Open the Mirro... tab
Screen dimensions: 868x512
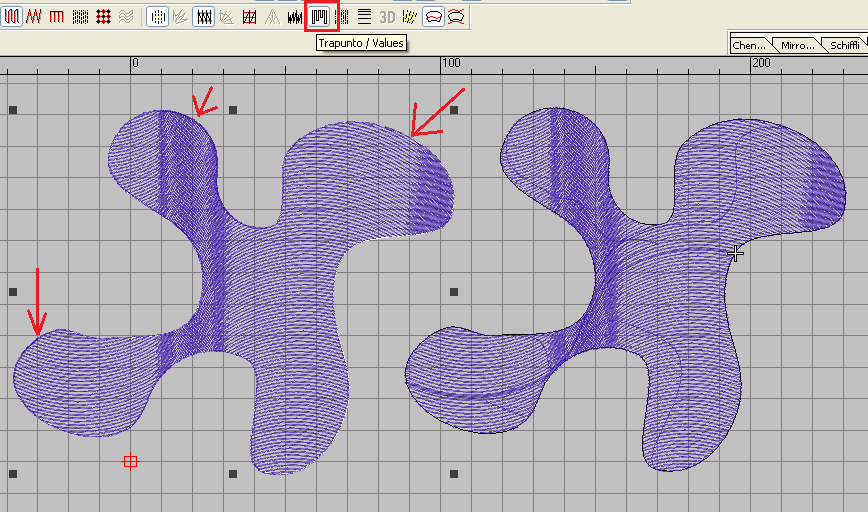(797, 45)
